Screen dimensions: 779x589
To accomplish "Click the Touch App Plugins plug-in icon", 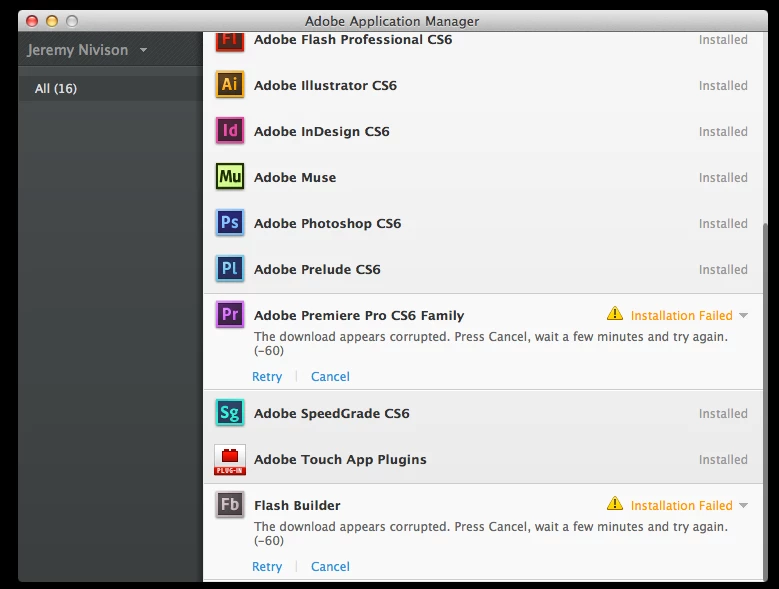I will pos(230,459).
